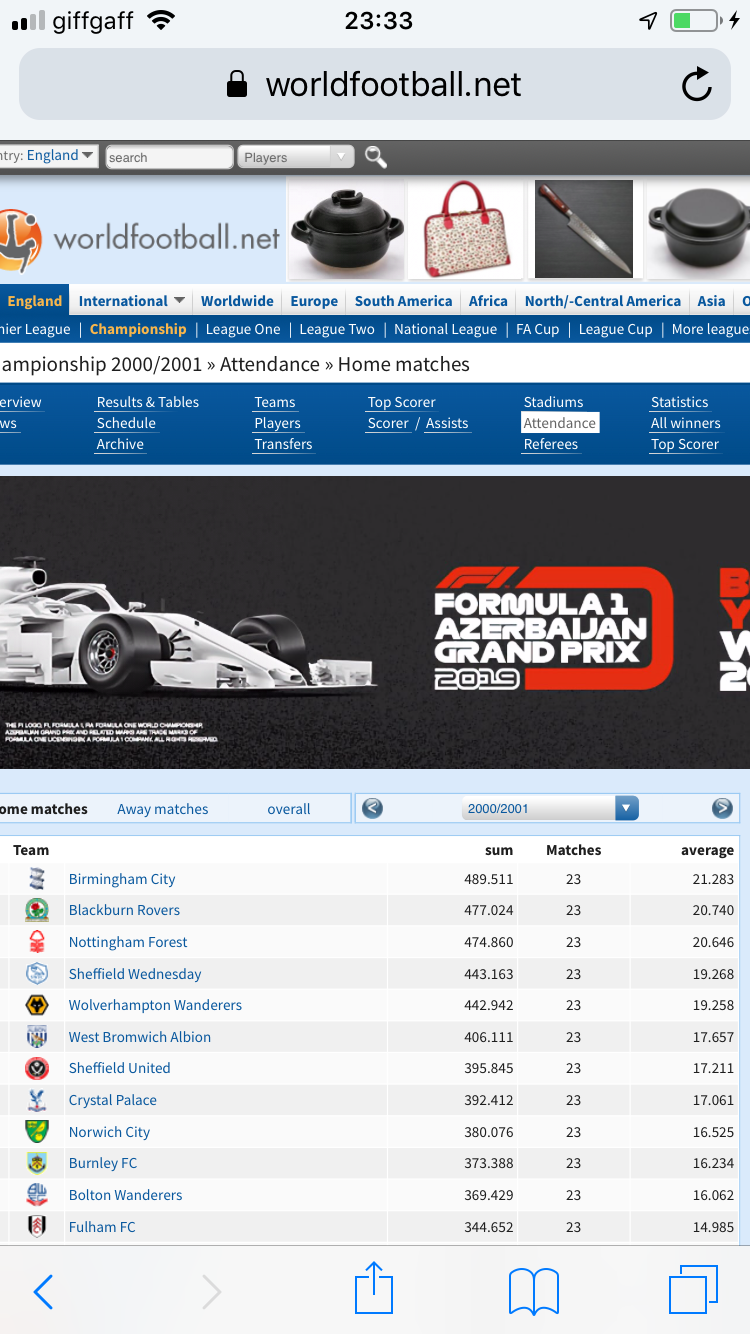Click the search input field
Viewport: 750px width, 1334px height.
coord(169,157)
